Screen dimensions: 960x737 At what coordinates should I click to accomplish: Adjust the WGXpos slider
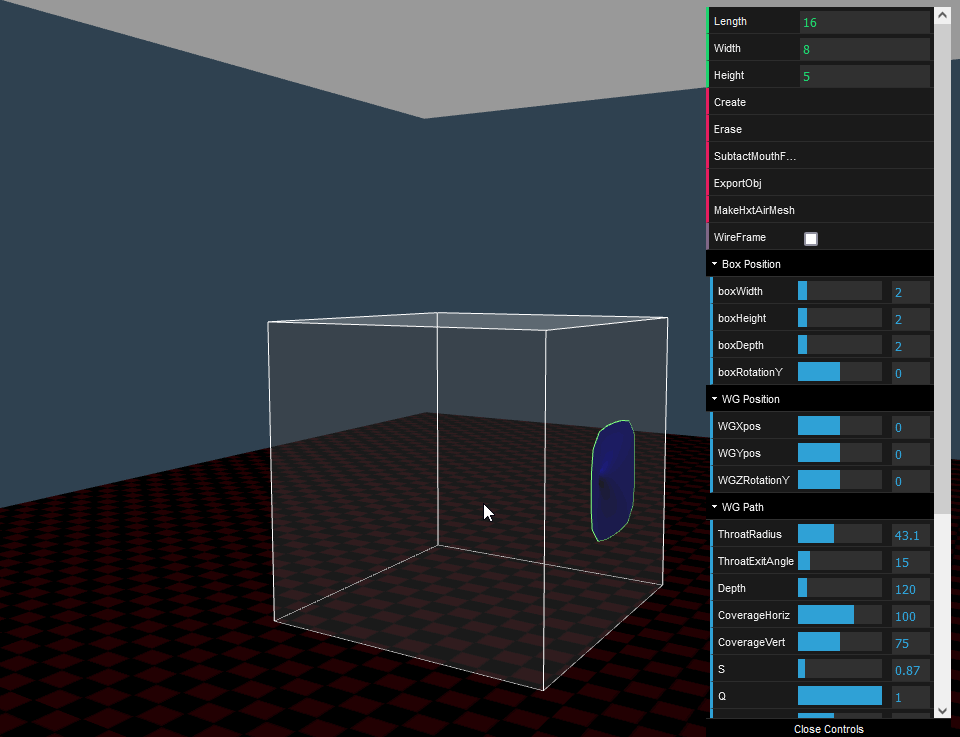coord(839,425)
